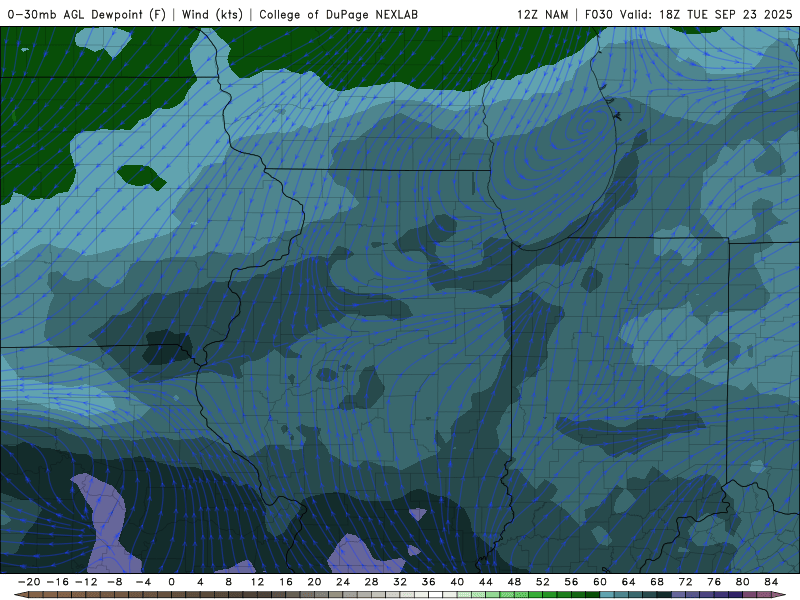Select the 'College of DuPage NEXLAB' label
Viewport: 800px width, 600px height.
coord(338,14)
